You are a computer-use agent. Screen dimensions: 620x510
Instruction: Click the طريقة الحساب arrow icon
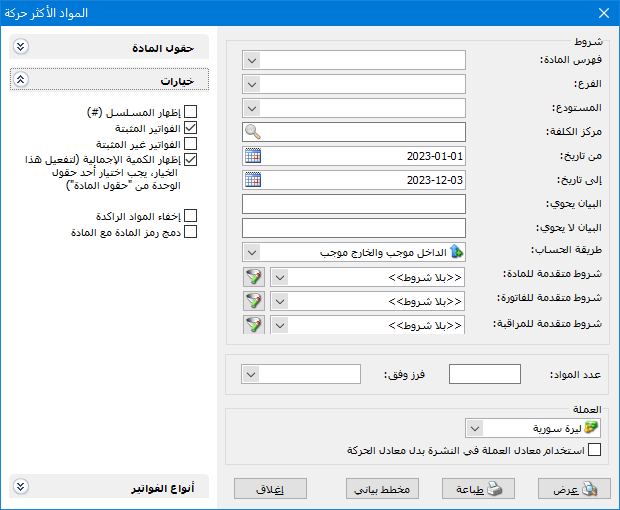456,252
